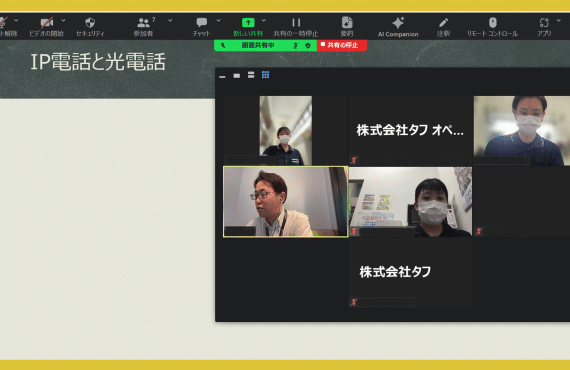Expand the new share options chevron
The height and width of the screenshot is (370, 570).
[x=264, y=20]
